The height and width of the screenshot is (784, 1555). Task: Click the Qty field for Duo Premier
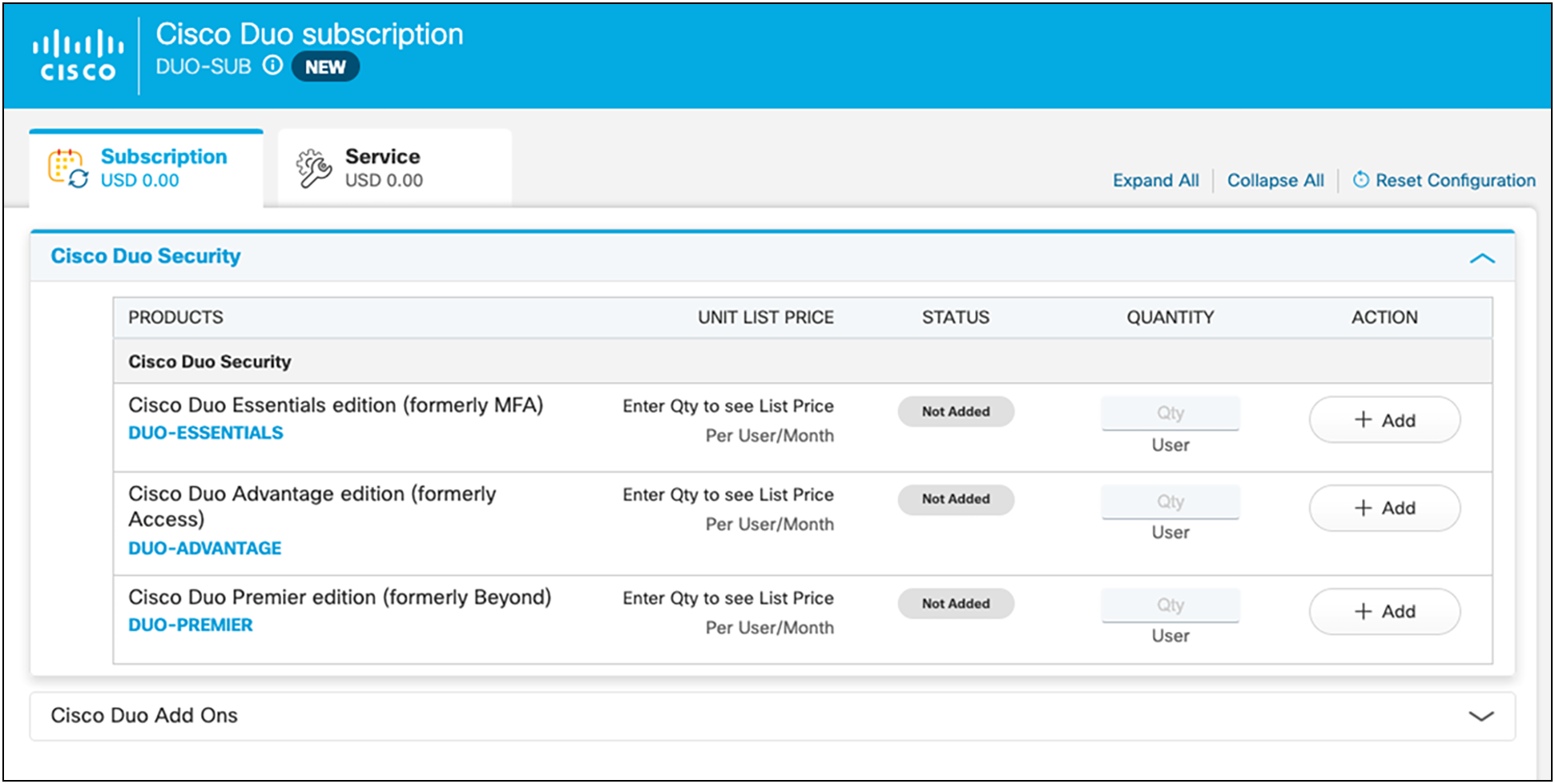point(1170,605)
